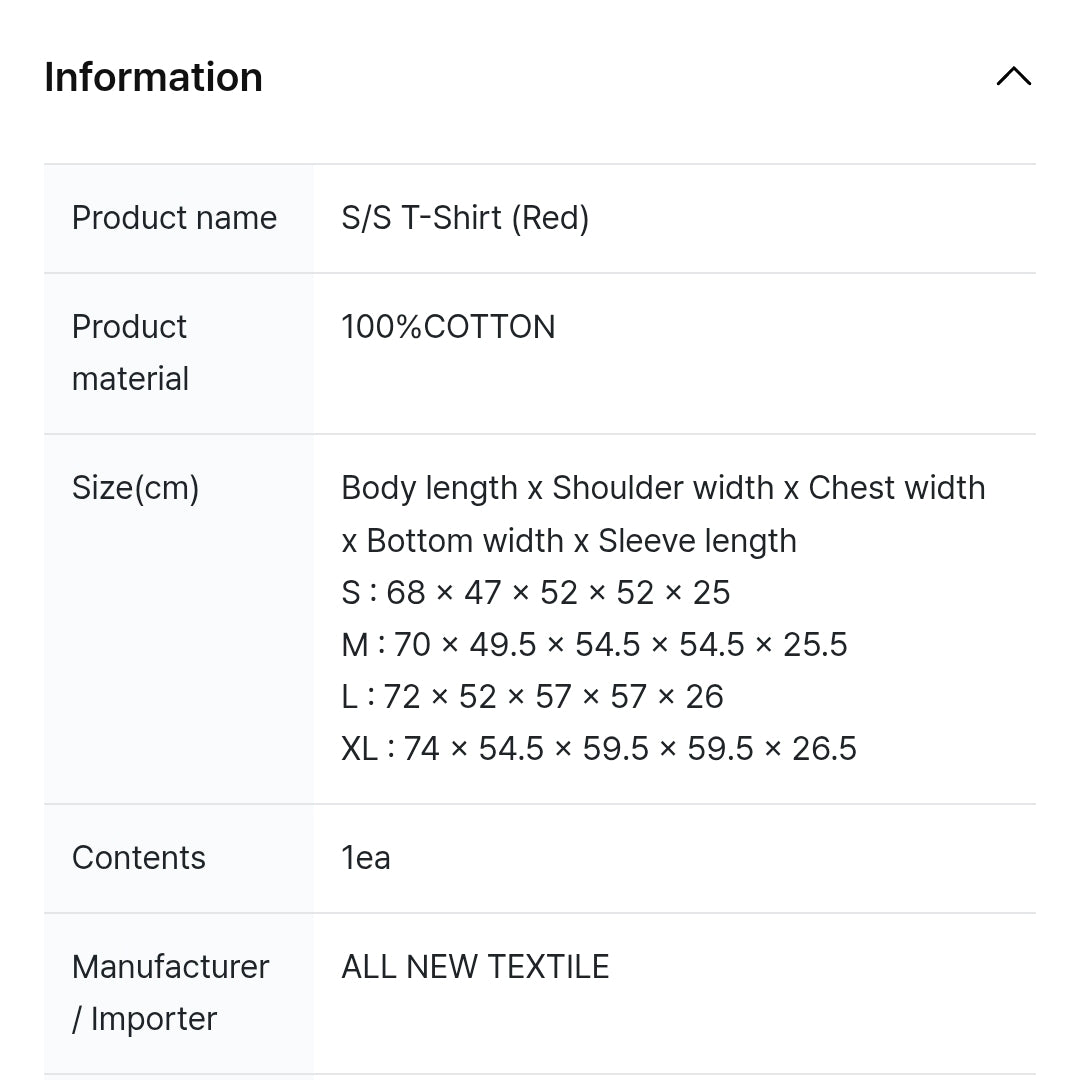This screenshot has width=1080, height=1080.
Task: Select the 100%COTTON value
Action: tap(448, 326)
